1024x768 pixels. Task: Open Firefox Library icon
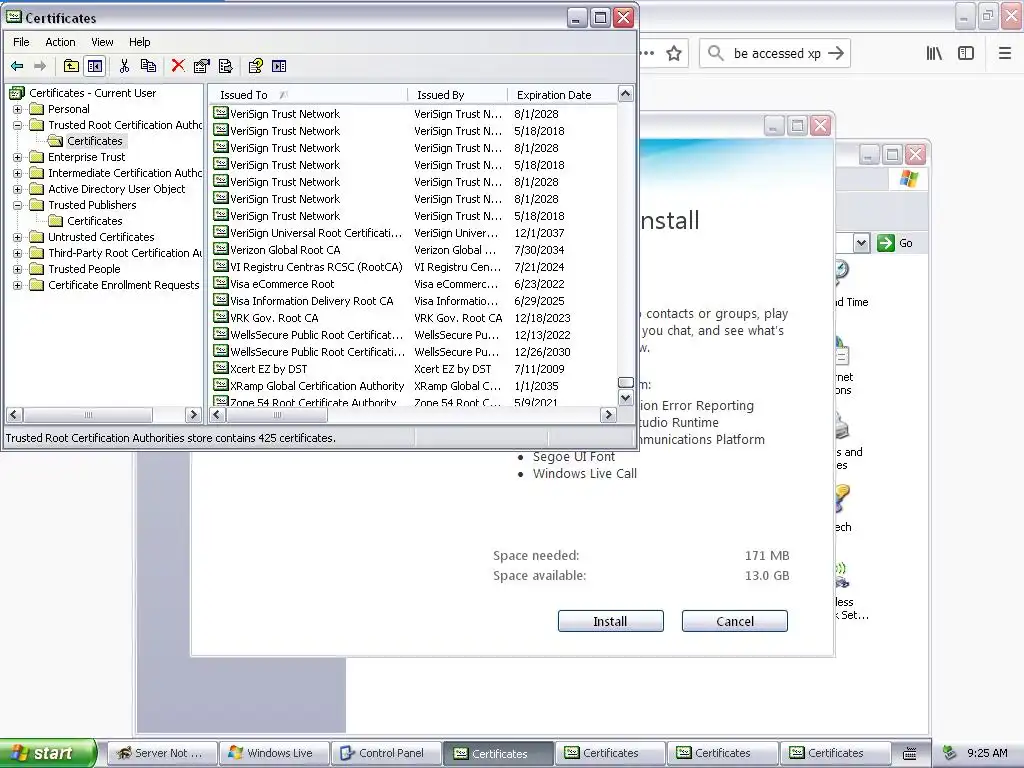tap(935, 54)
